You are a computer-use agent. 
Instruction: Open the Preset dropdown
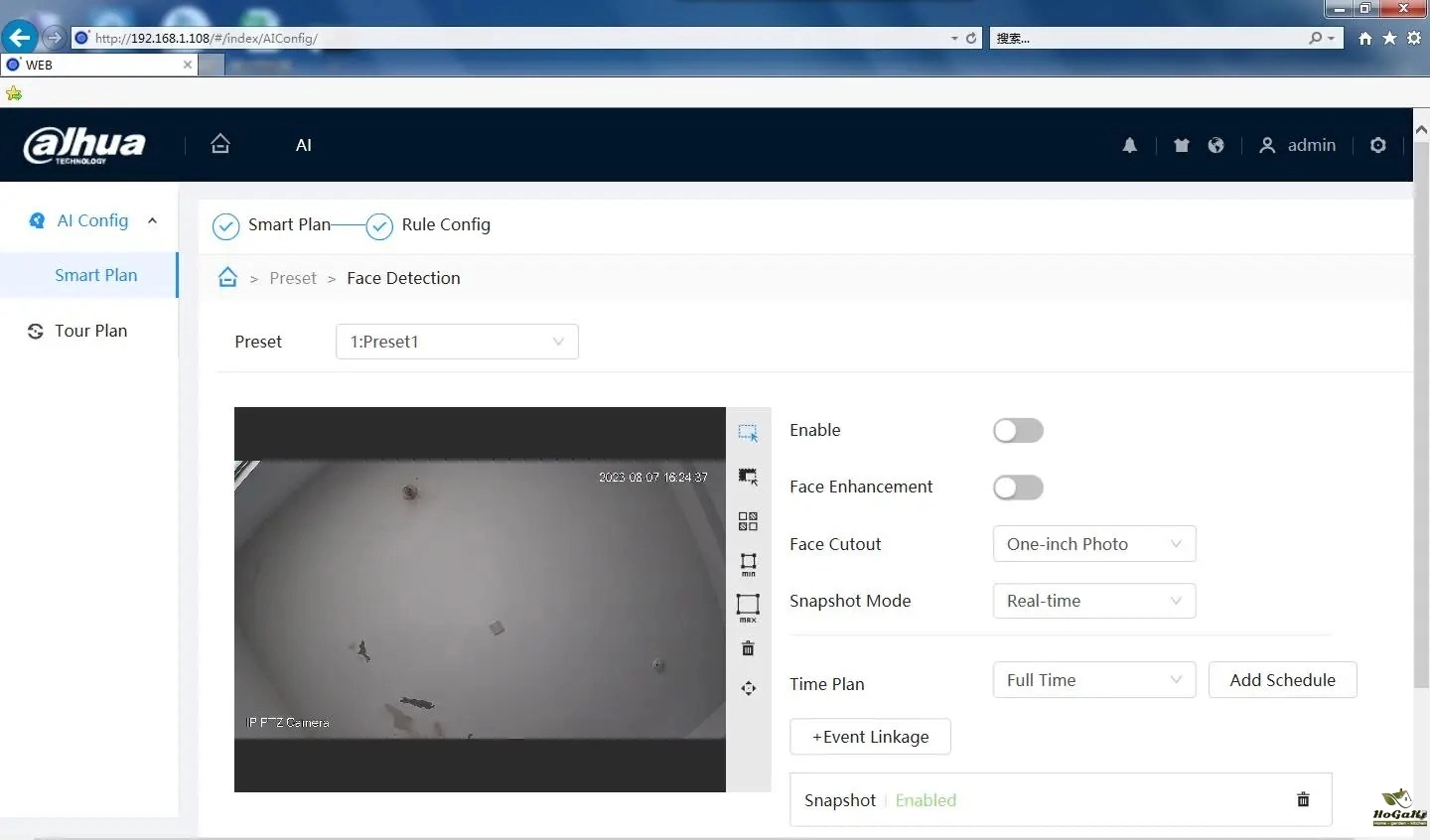457,342
